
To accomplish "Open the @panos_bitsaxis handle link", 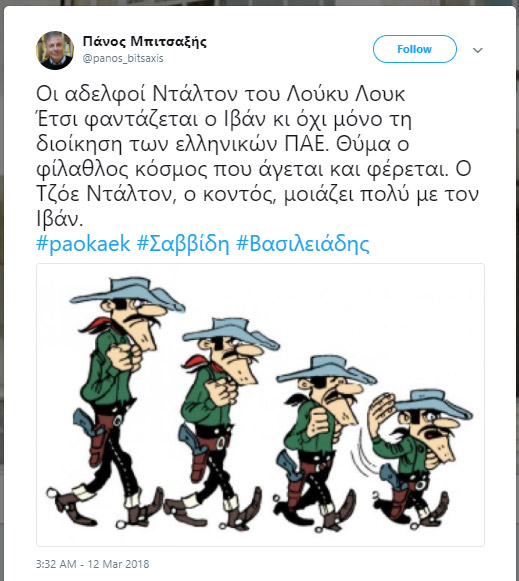I will point(123,59).
